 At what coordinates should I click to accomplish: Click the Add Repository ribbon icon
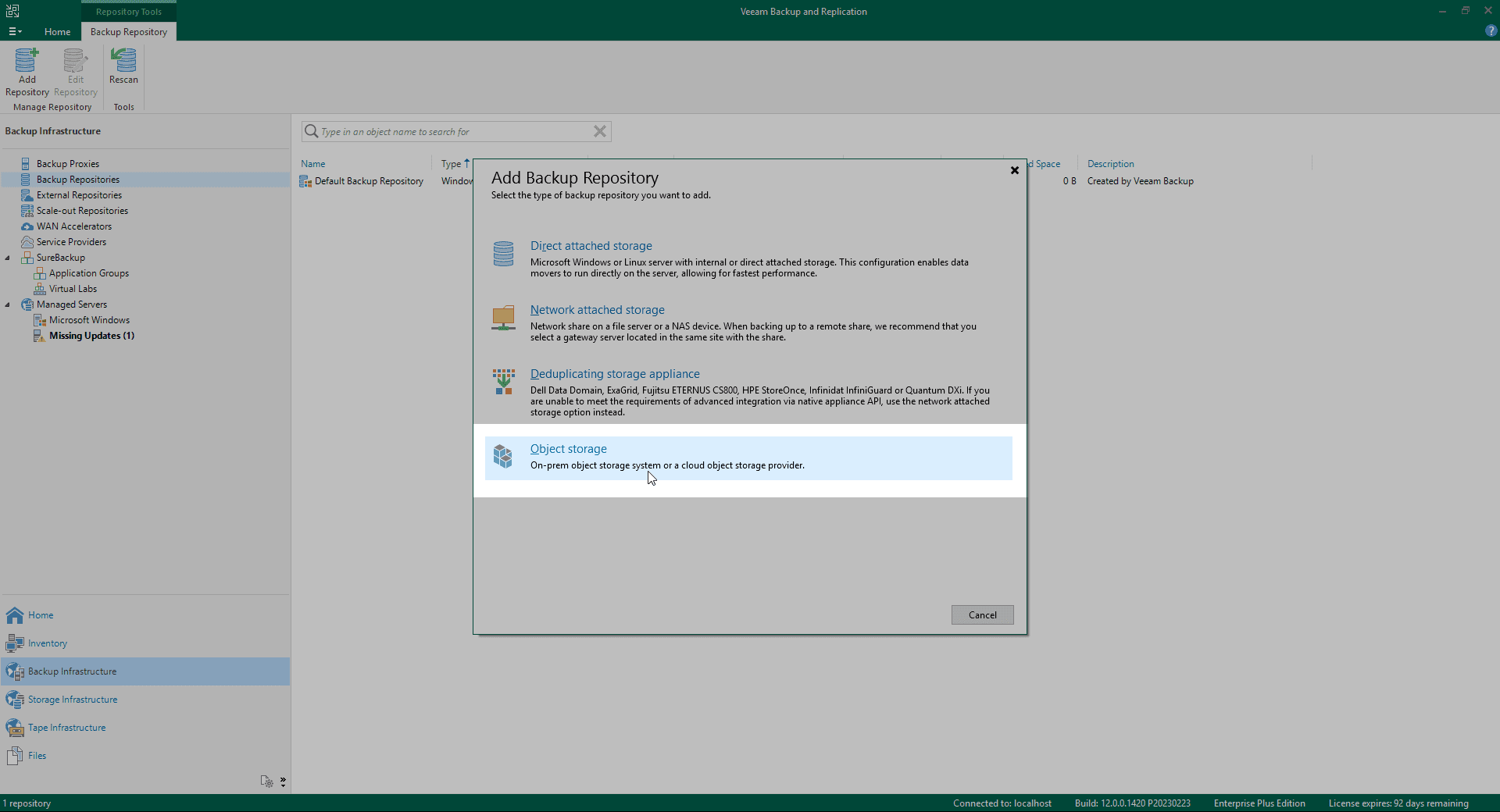[x=27, y=61]
